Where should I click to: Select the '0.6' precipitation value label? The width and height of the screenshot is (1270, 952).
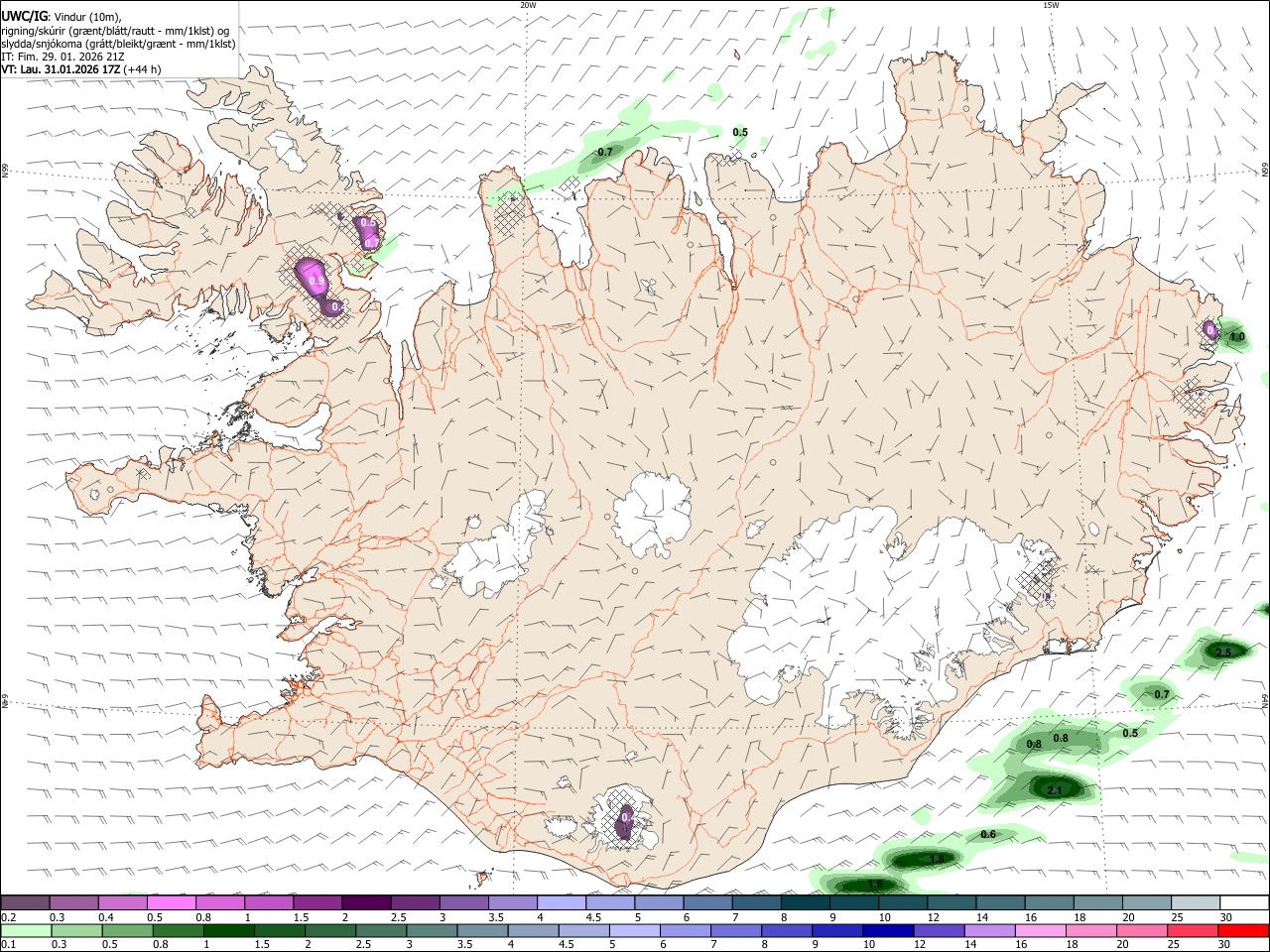click(x=988, y=835)
